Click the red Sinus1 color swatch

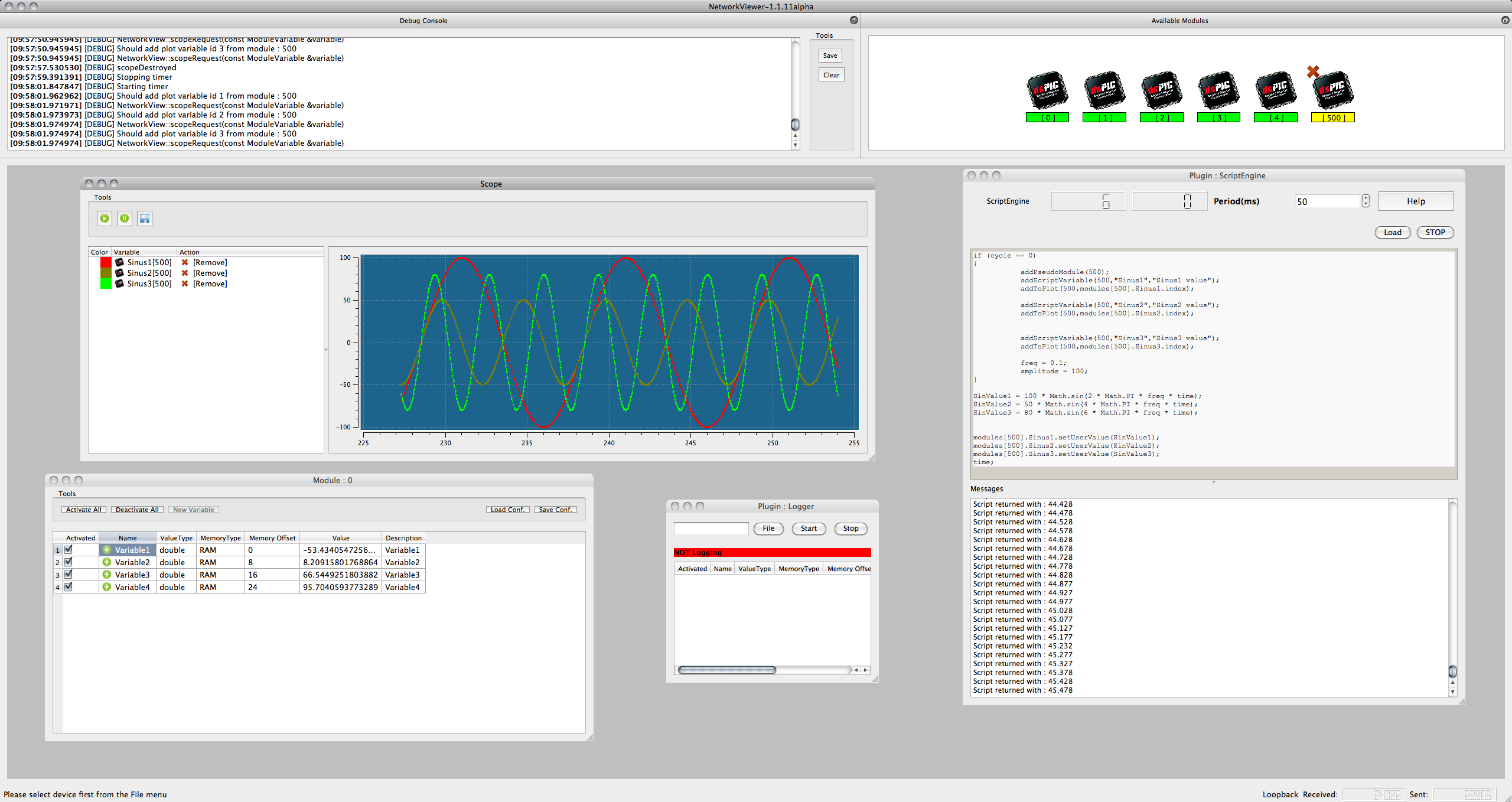pyautogui.click(x=106, y=262)
